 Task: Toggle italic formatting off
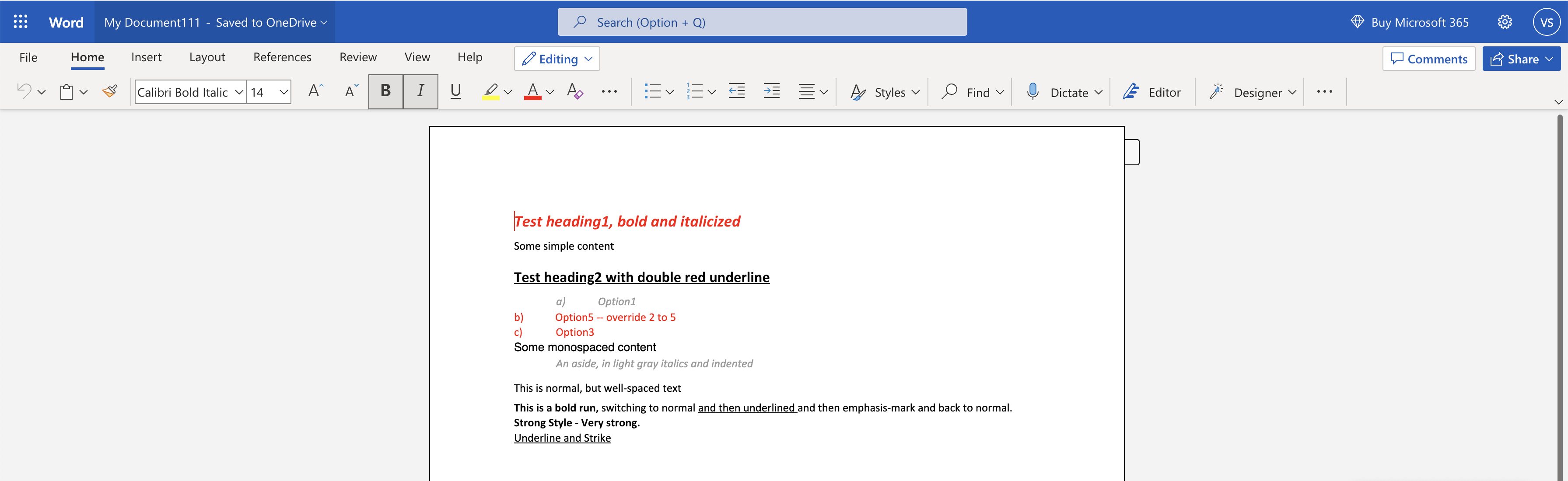click(420, 91)
